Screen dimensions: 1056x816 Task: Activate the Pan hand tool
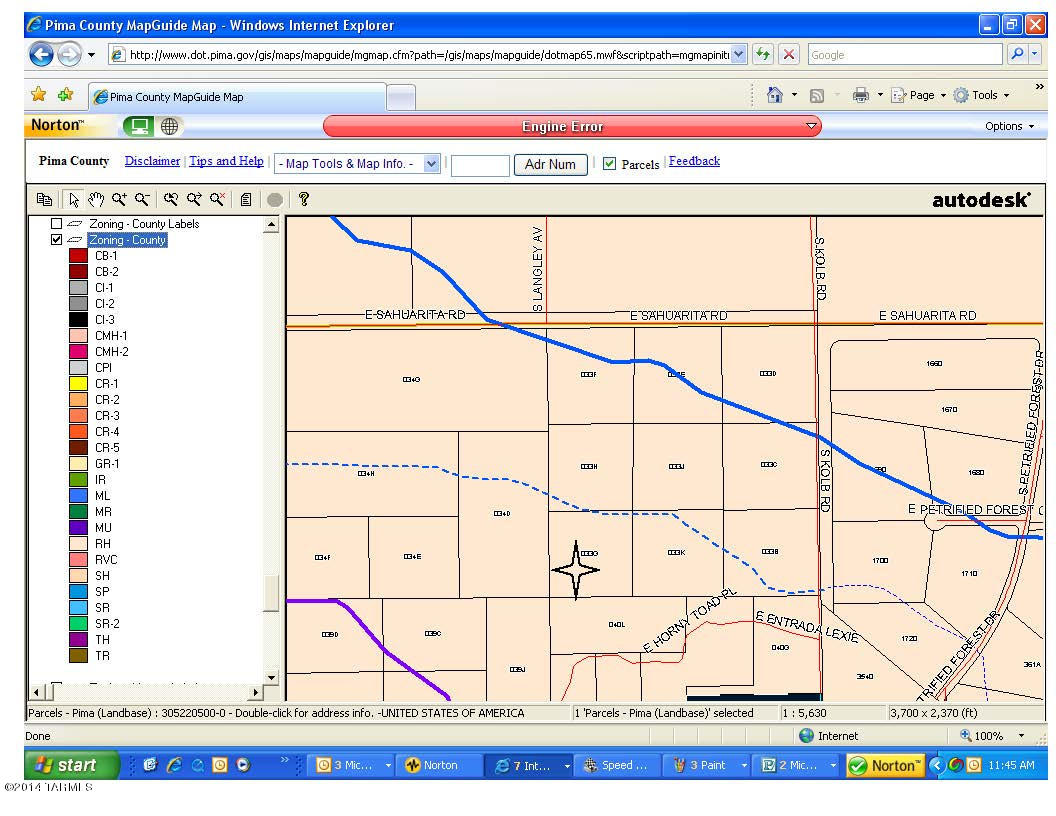(x=96, y=199)
